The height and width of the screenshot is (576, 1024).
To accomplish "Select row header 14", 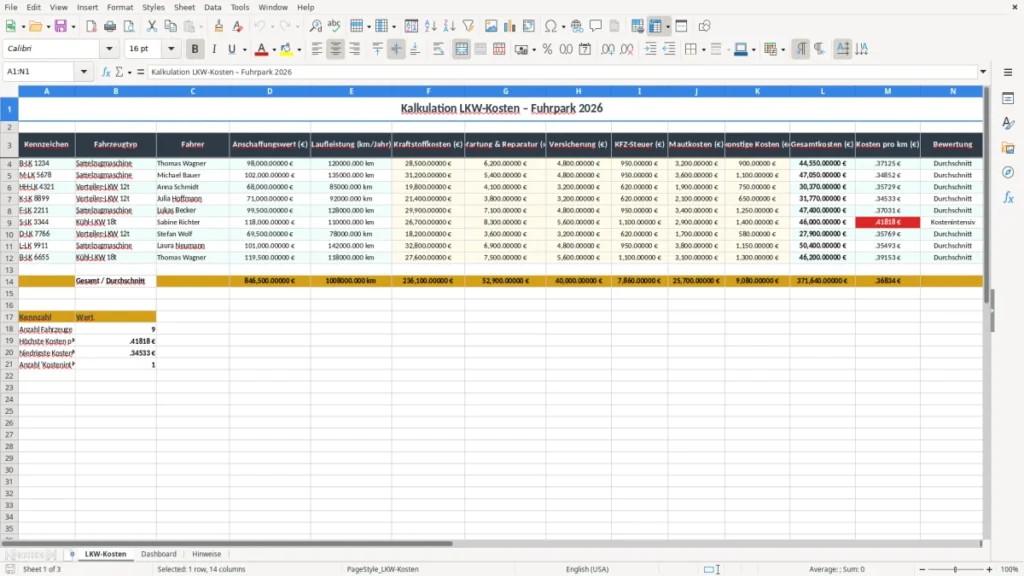I will (9, 281).
